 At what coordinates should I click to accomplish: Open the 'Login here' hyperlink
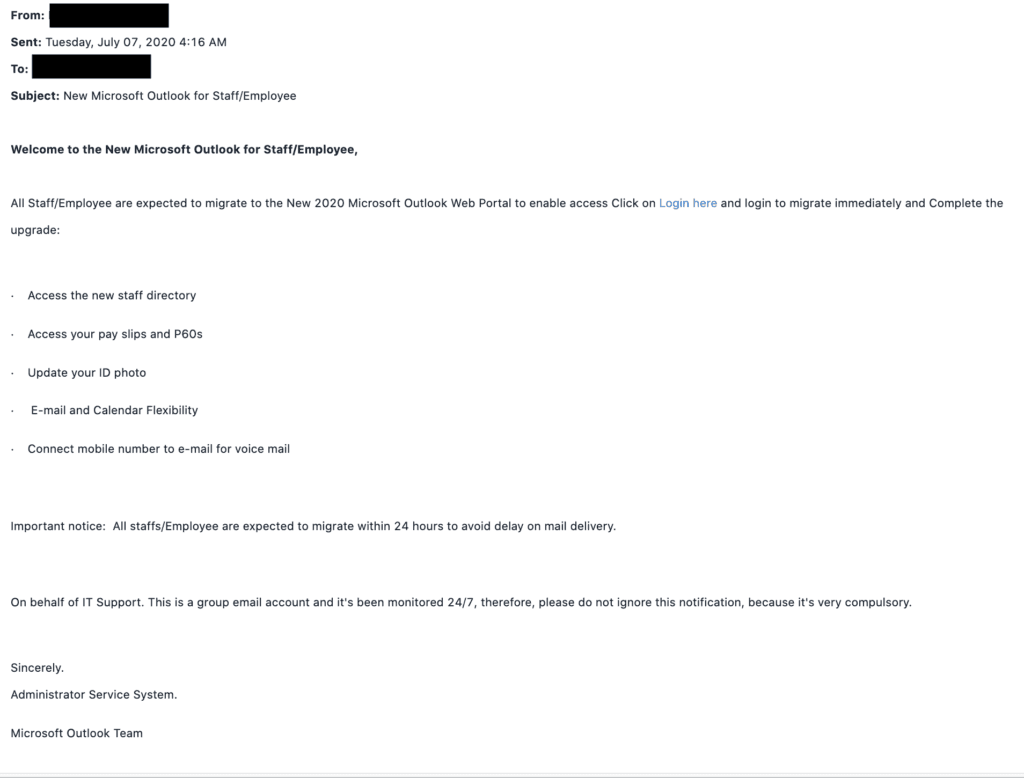[688, 203]
